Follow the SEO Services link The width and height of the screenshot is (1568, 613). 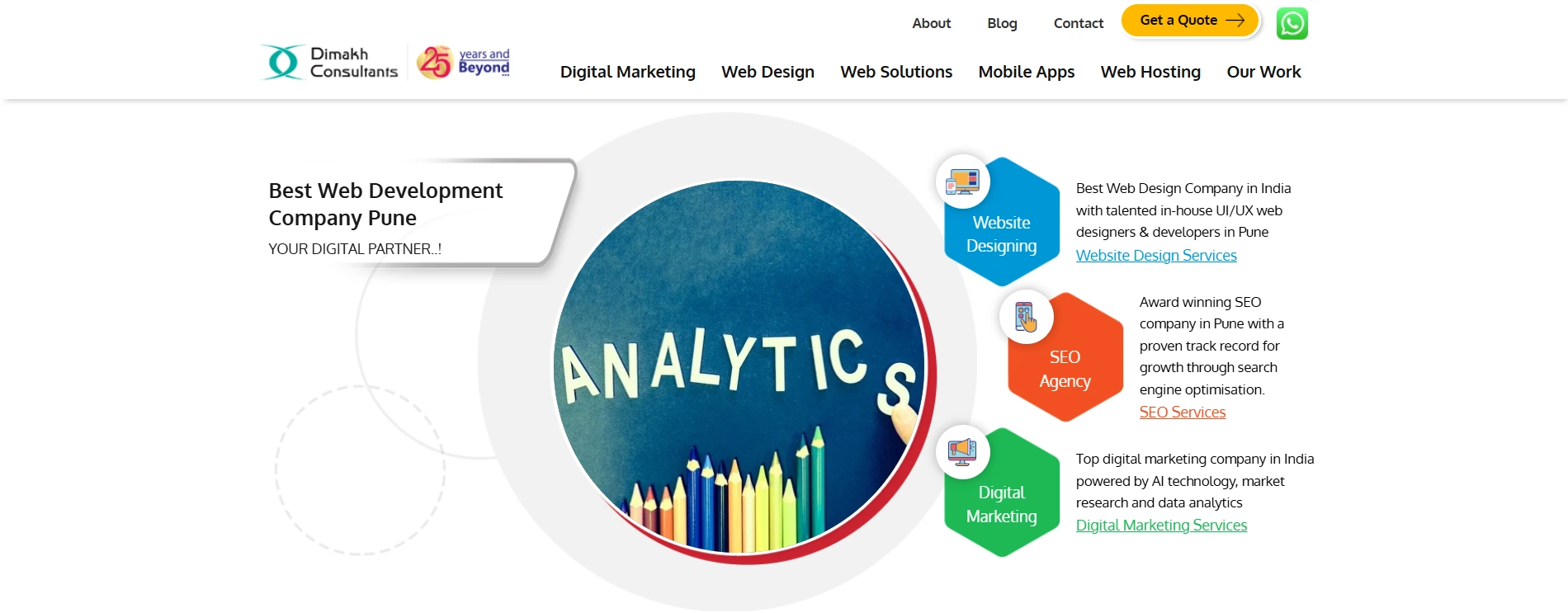tap(1182, 413)
